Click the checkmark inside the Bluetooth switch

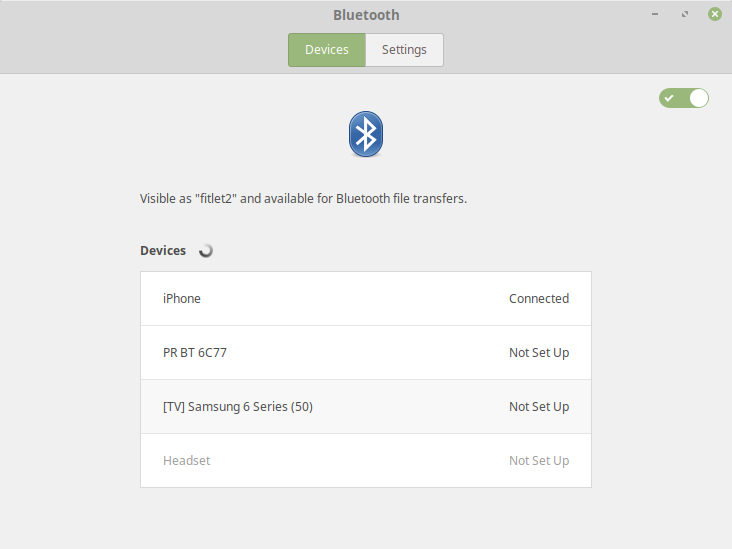(669, 98)
